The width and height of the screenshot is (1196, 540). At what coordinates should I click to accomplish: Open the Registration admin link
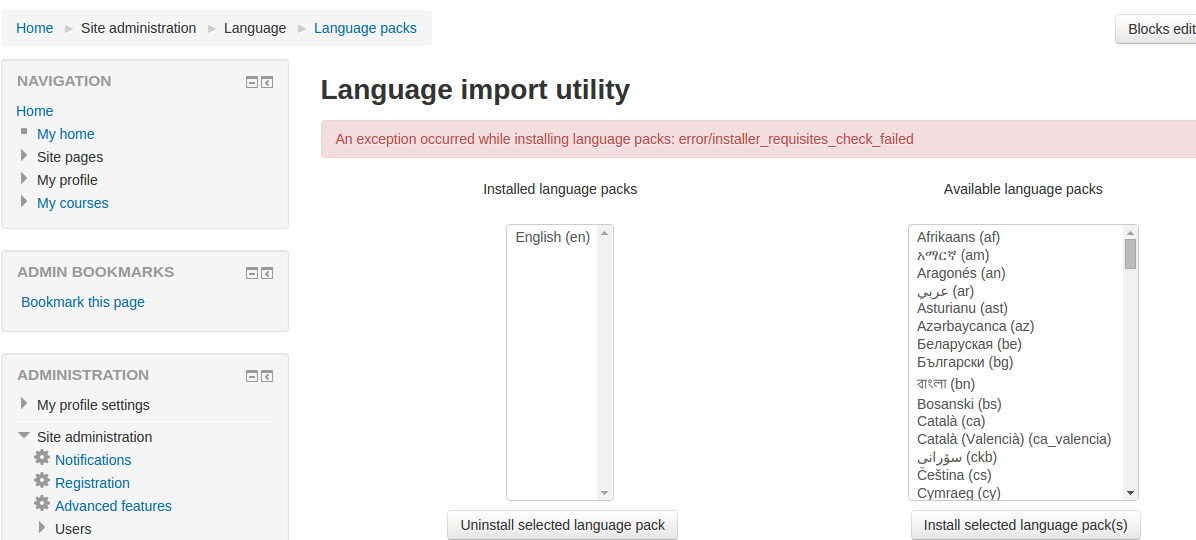coord(92,483)
